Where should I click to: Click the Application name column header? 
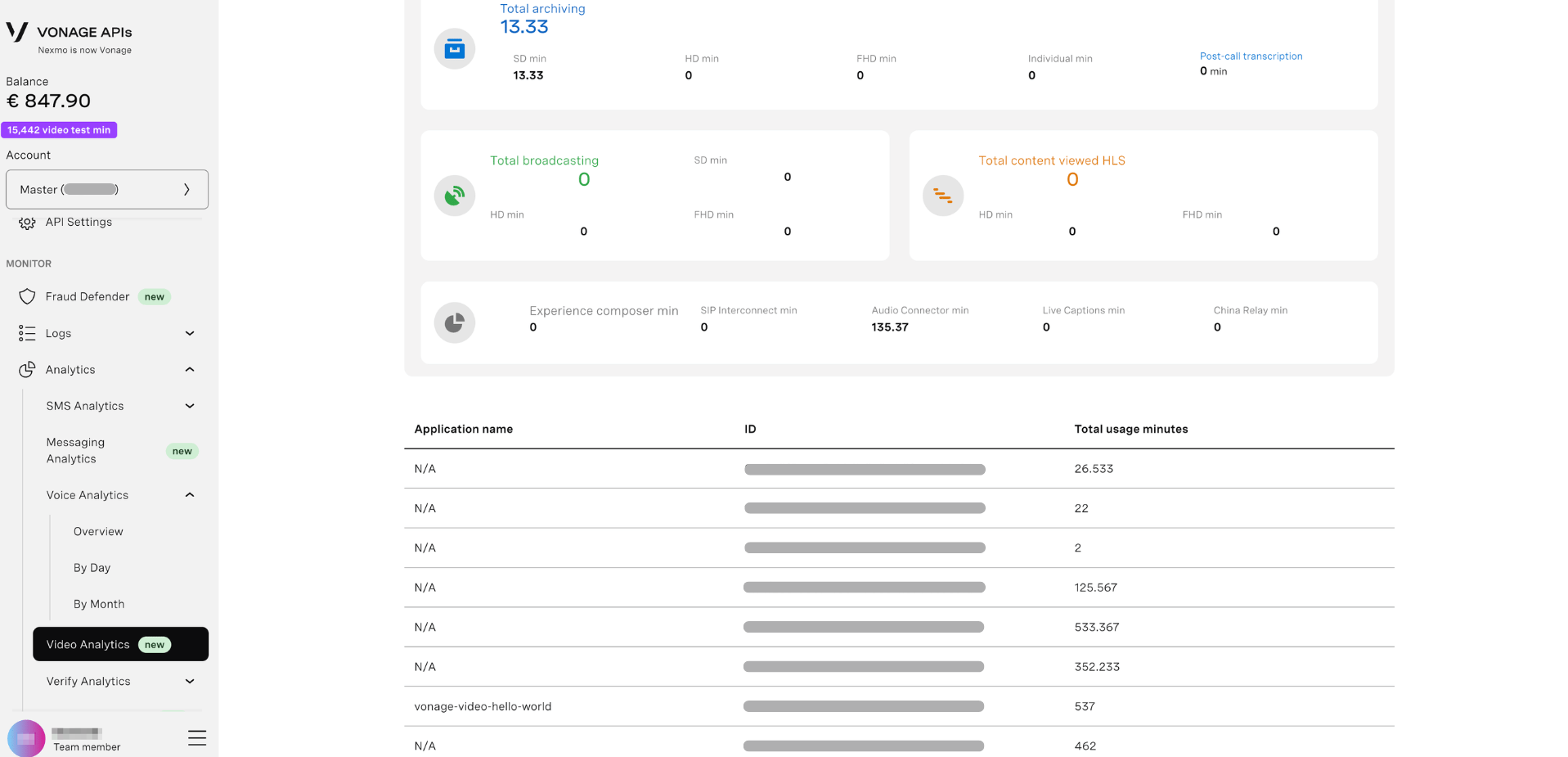click(x=464, y=429)
